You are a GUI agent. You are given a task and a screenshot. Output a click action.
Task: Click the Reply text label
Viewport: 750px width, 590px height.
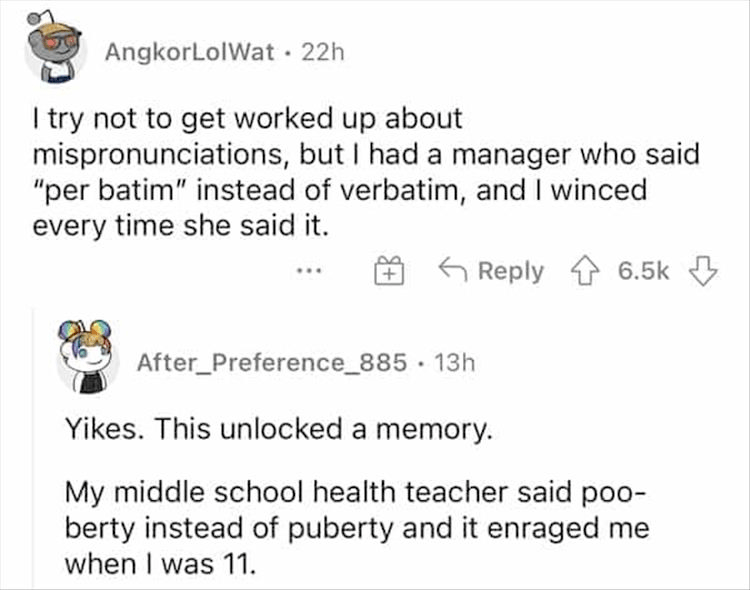[x=510, y=271]
